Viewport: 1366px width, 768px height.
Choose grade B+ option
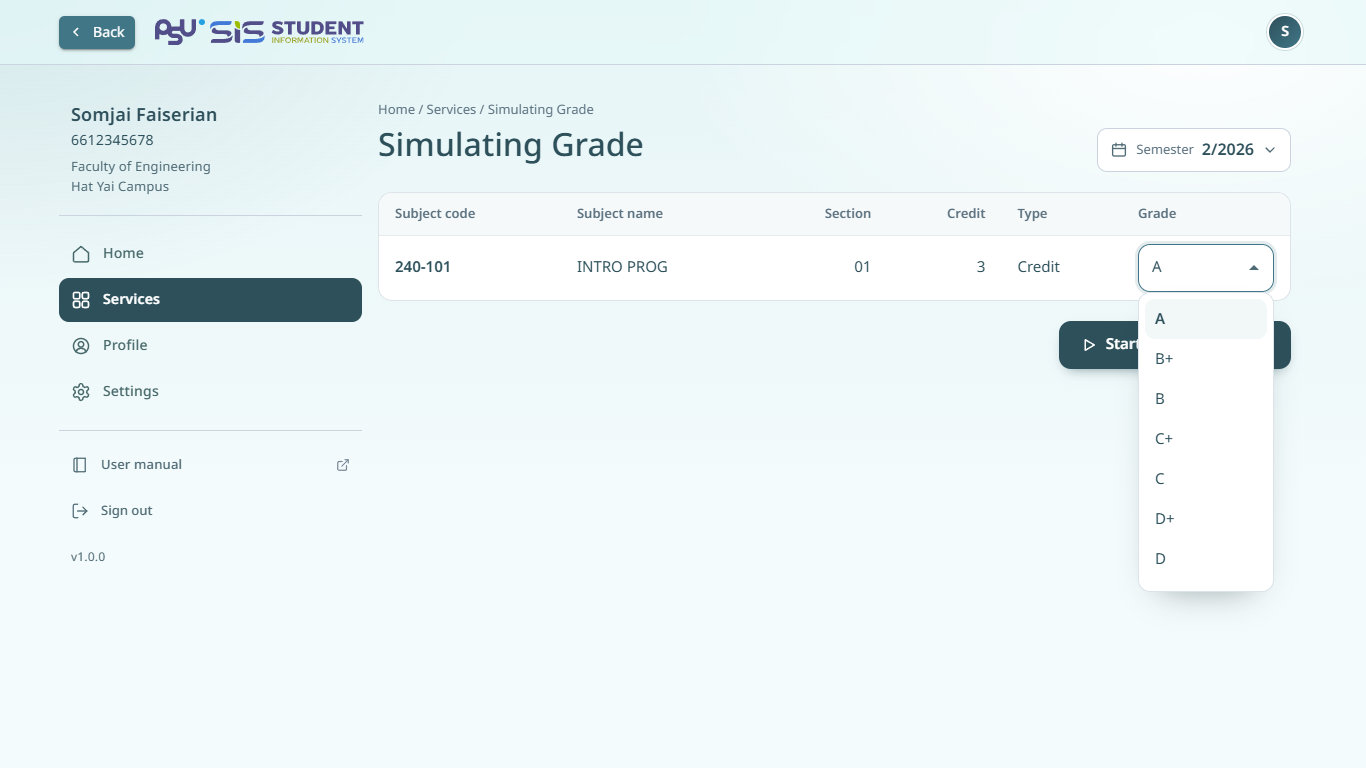[x=1206, y=359]
